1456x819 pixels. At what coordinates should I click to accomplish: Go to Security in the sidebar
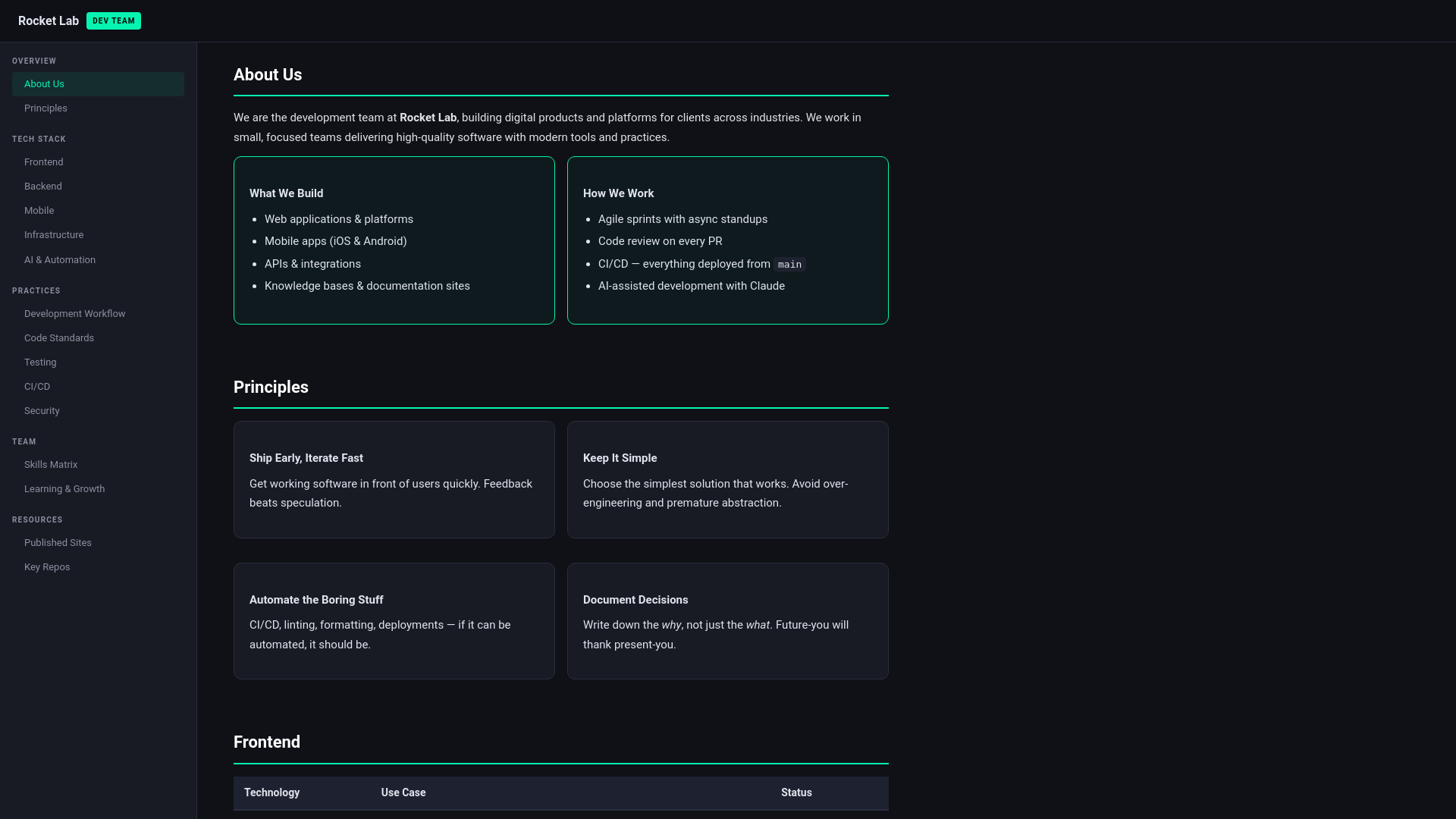98,411
